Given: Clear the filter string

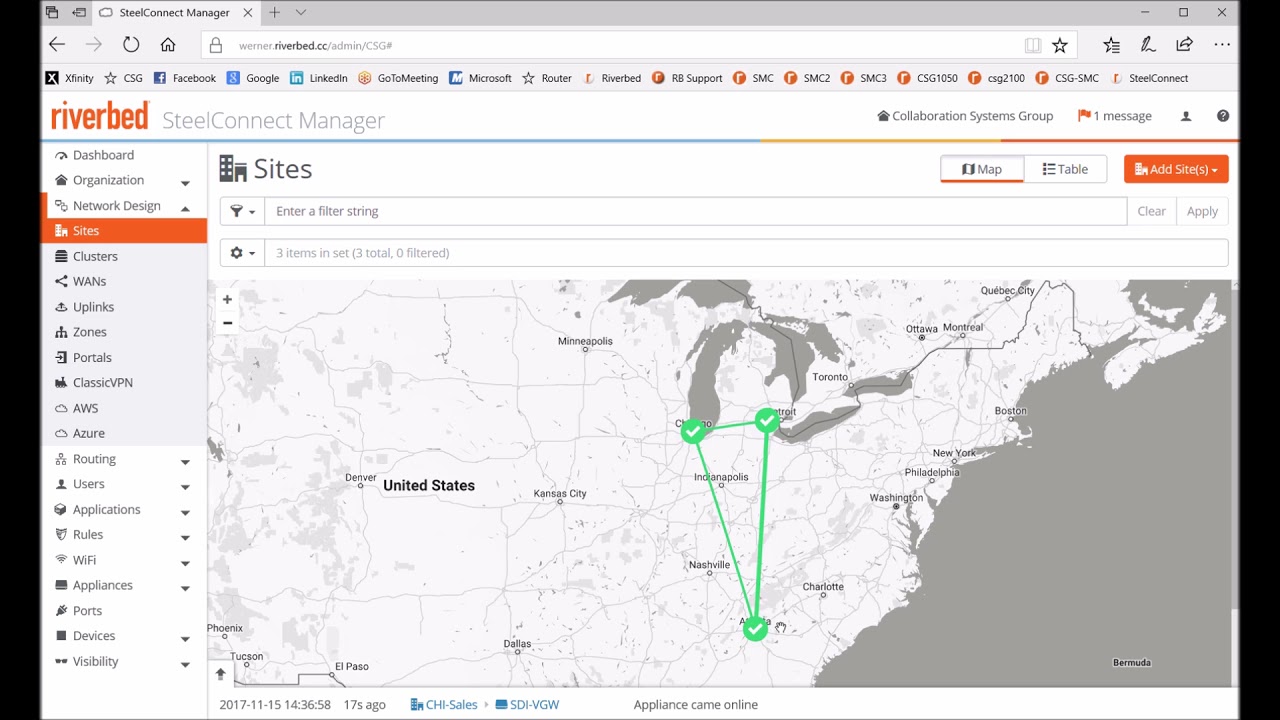Looking at the screenshot, I should (1151, 211).
